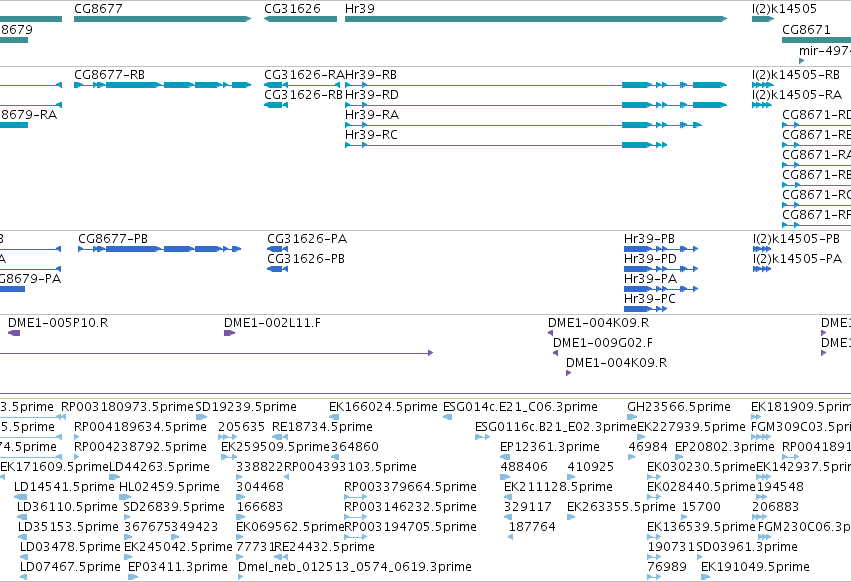Open the l(2)k14505-PA feature
This screenshot has height=582, width=851.
click(x=797, y=259)
